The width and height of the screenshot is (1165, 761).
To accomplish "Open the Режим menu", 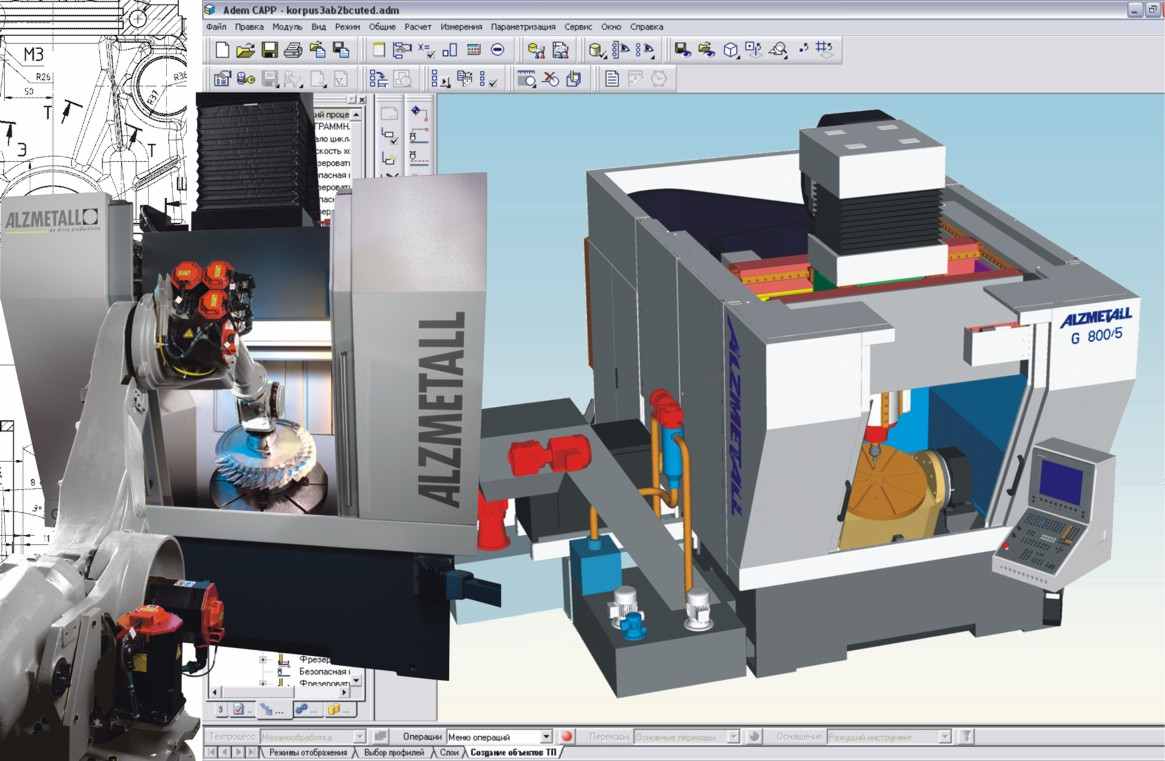I will pyautogui.click(x=347, y=27).
